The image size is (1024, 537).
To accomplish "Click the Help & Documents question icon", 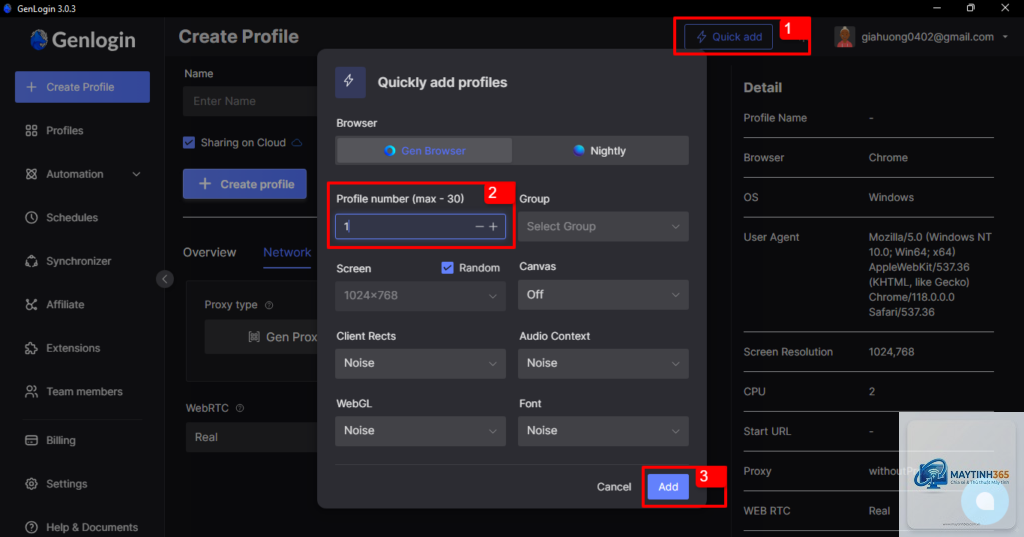I will pyautogui.click(x=31, y=527).
